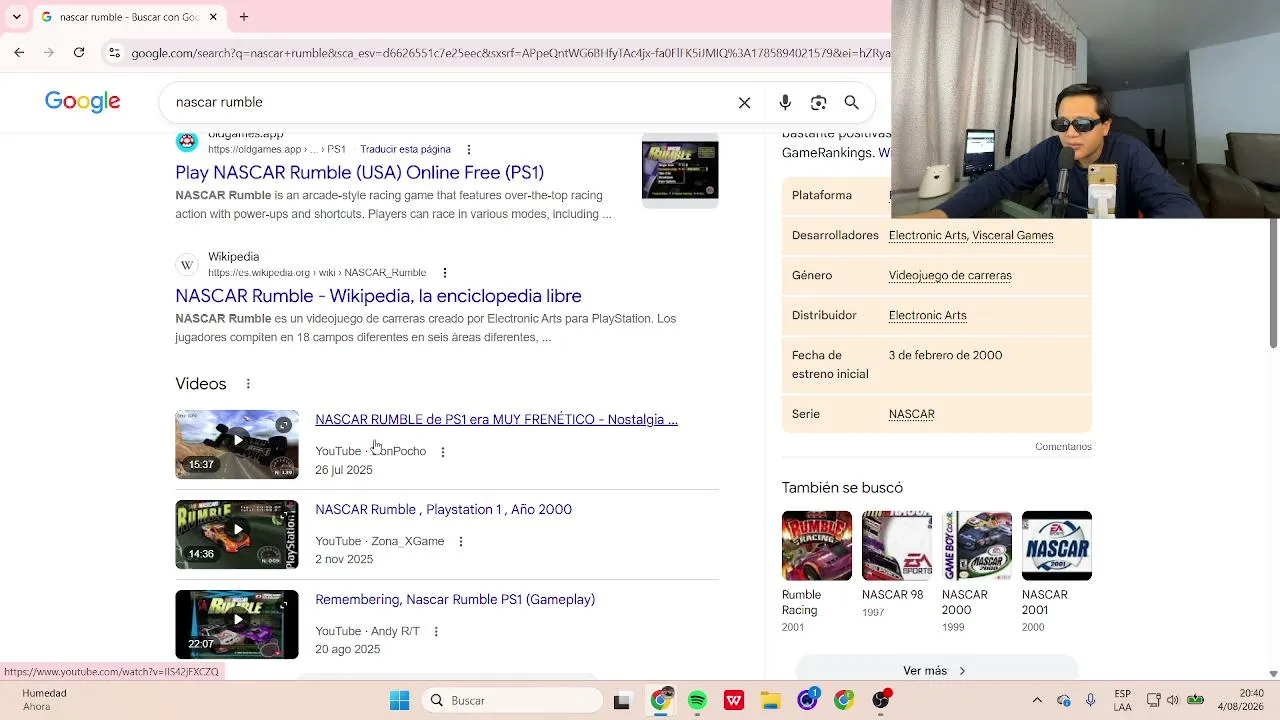Open the Windows Start menu

(x=399, y=700)
